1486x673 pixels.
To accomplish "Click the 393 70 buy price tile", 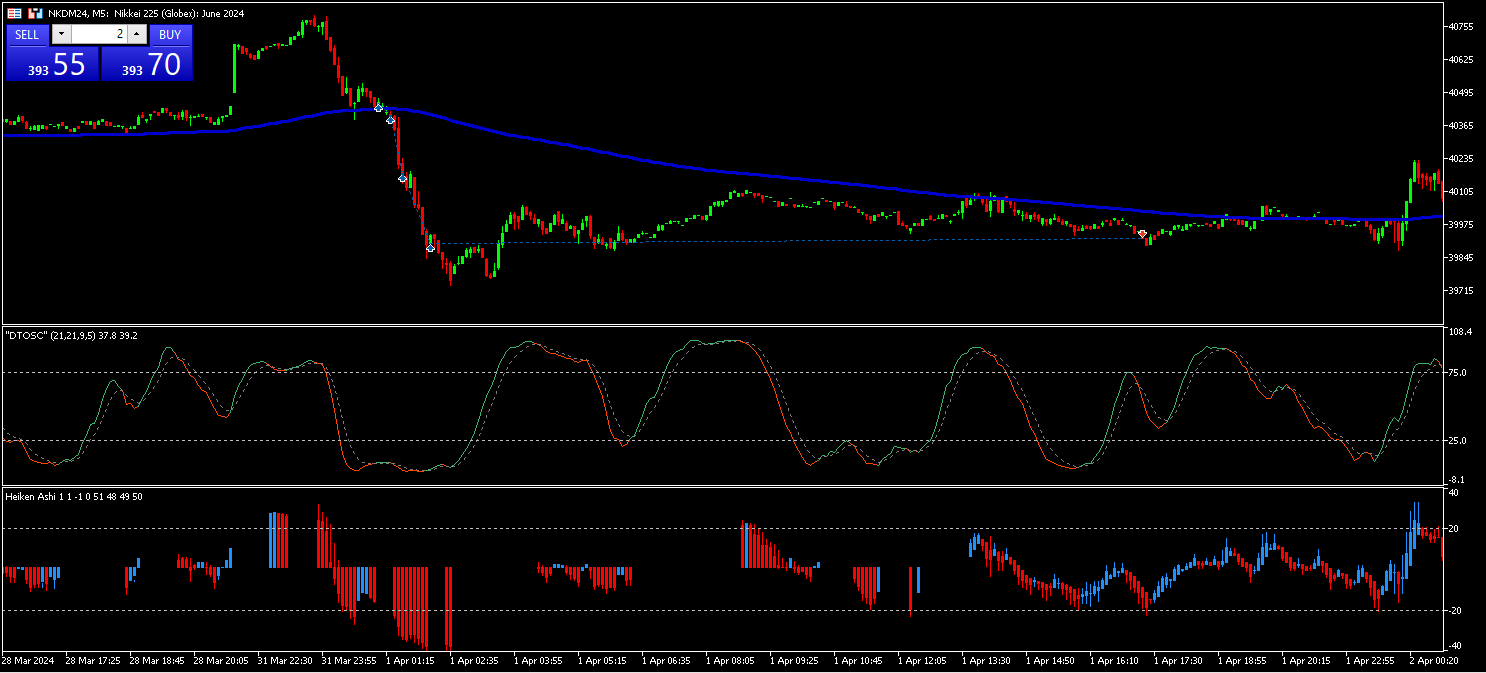I will pos(147,63).
